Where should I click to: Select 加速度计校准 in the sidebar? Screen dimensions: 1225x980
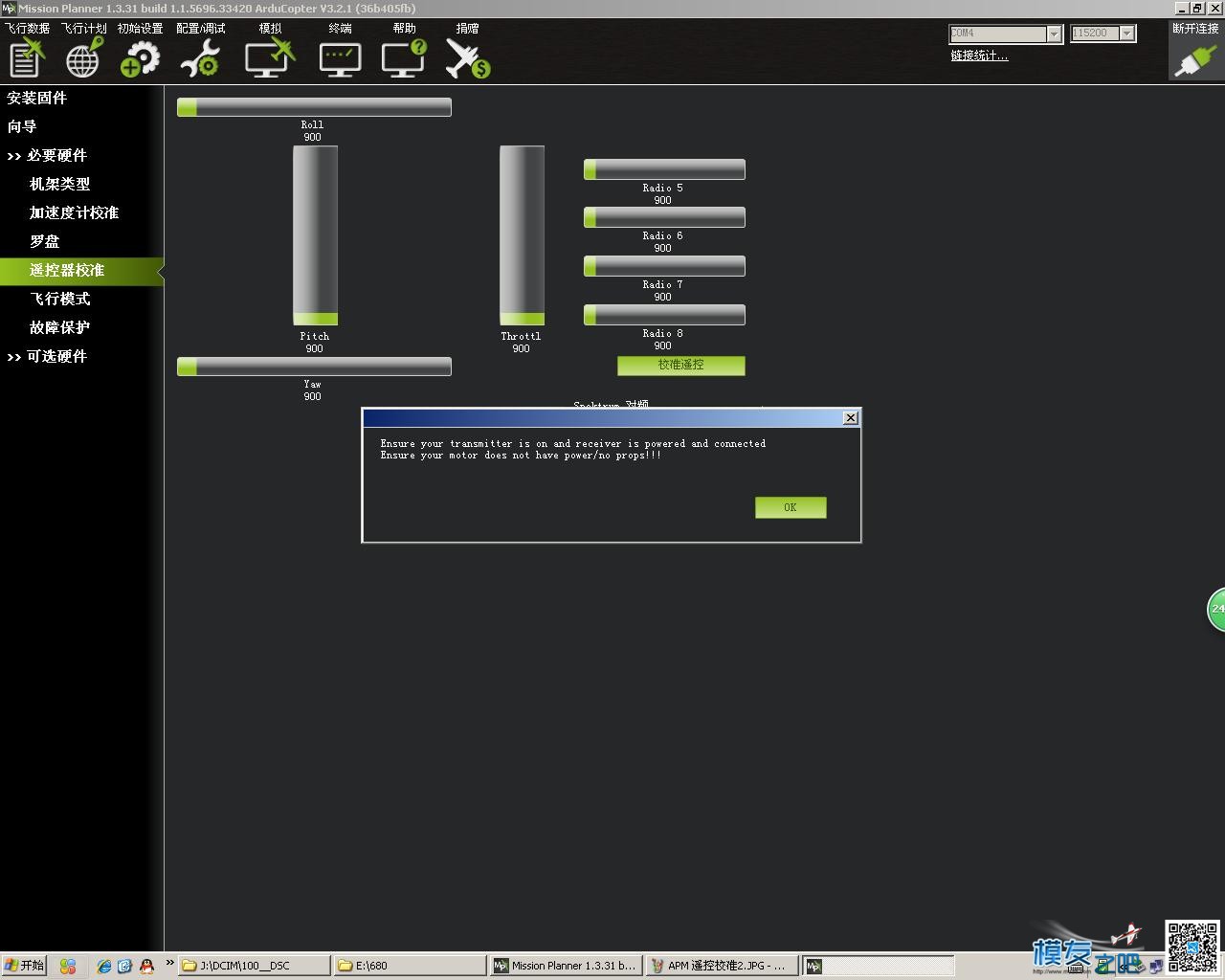74,212
